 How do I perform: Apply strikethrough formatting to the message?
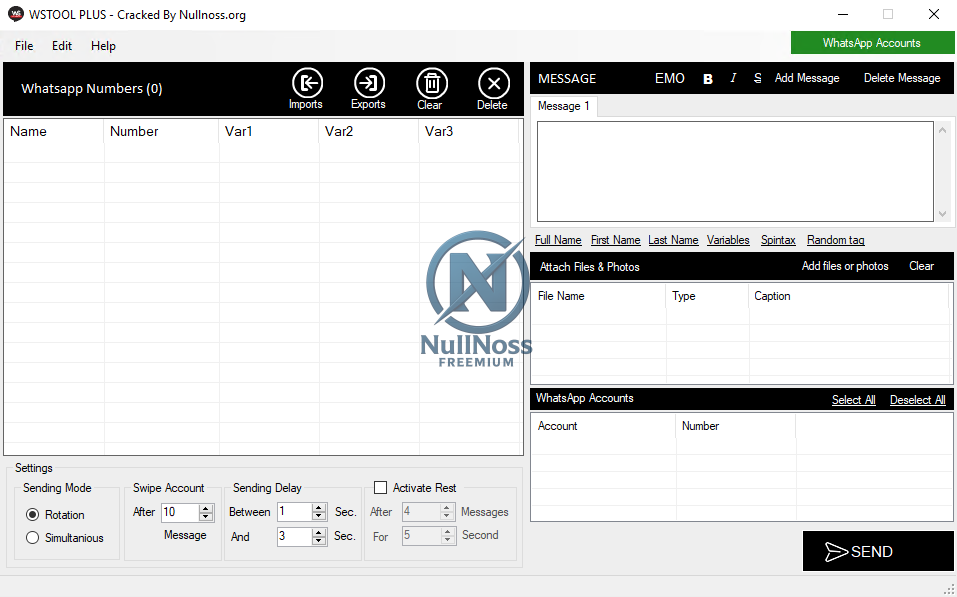[759, 78]
